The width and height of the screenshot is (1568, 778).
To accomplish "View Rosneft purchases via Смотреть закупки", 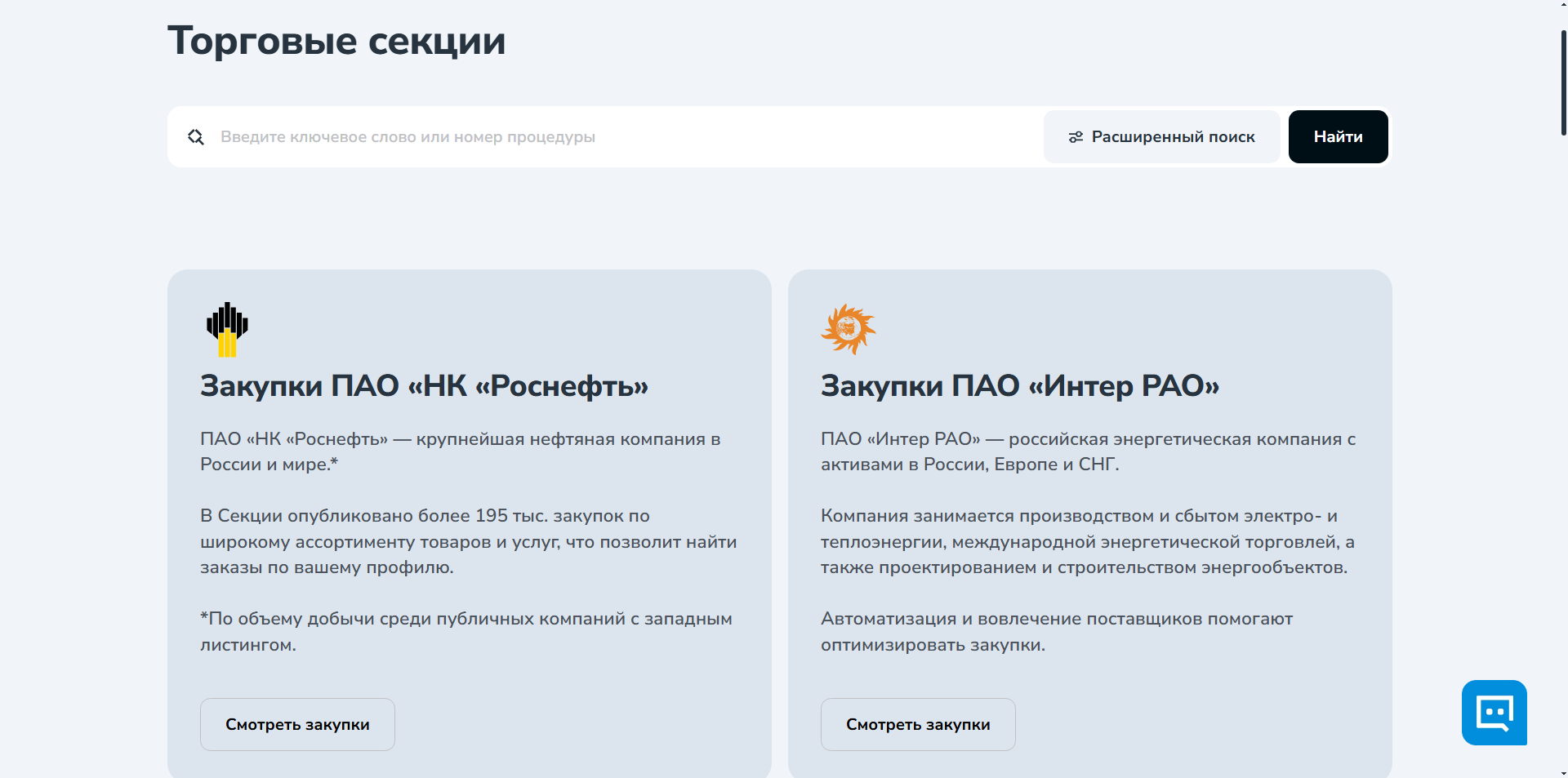I will tap(297, 724).
